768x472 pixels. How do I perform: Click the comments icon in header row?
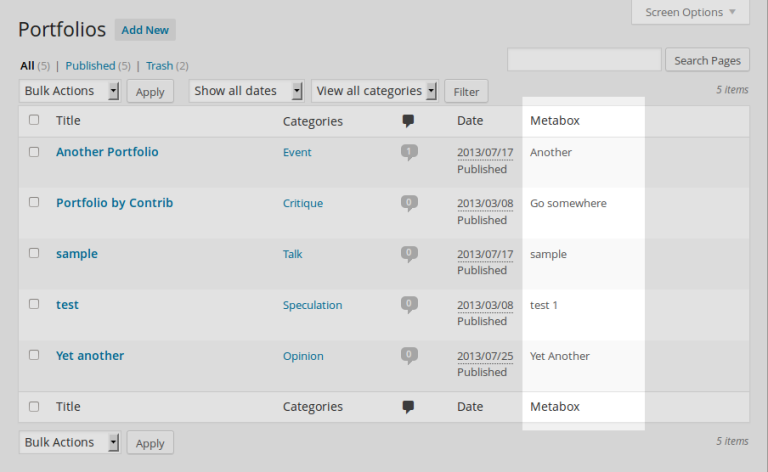tap(408, 120)
